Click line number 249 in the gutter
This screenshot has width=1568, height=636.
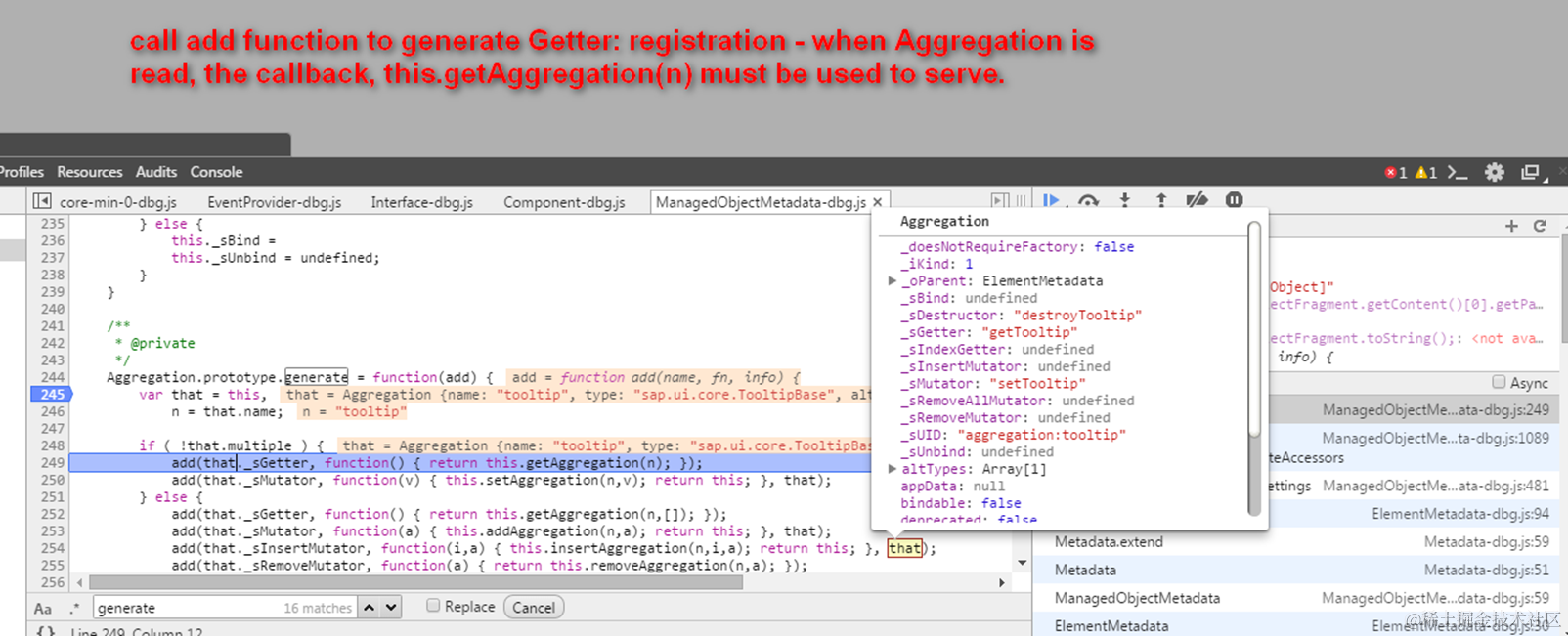click(x=53, y=463)
